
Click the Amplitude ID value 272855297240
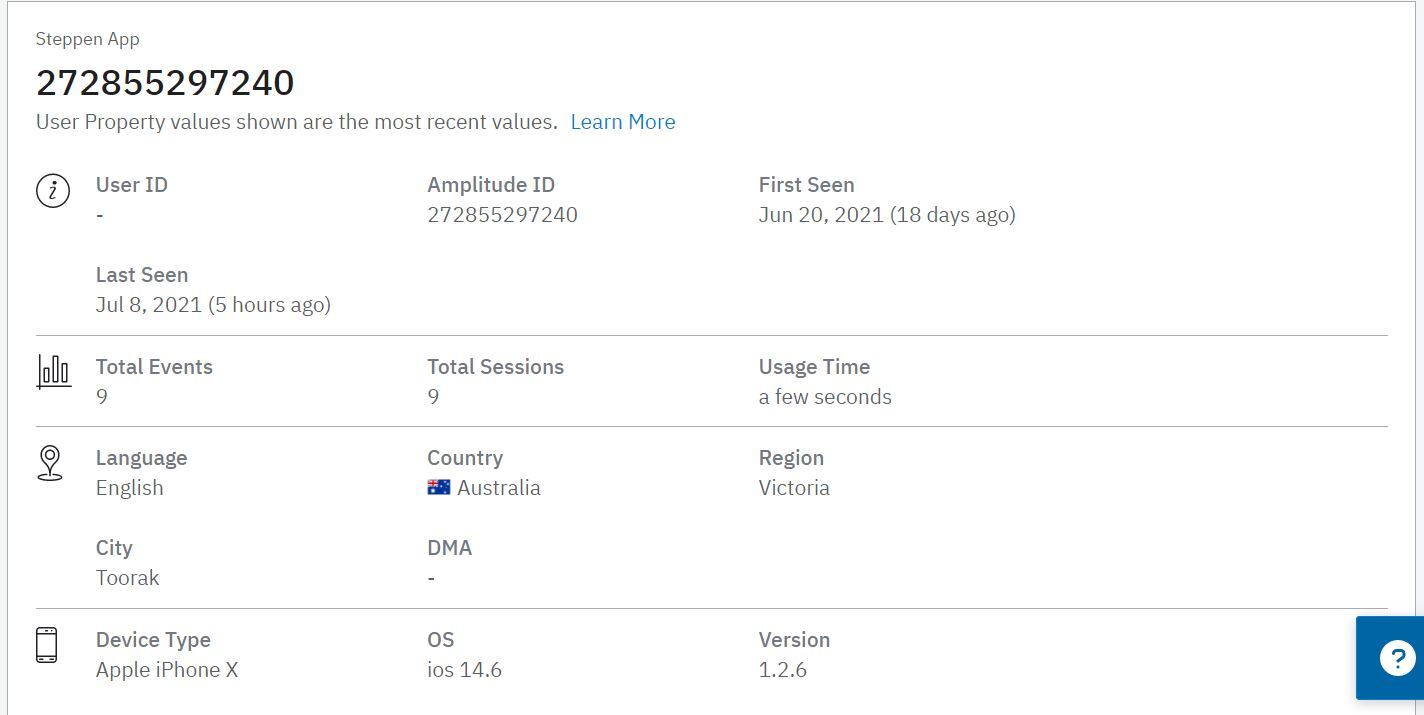click(503, 215)
